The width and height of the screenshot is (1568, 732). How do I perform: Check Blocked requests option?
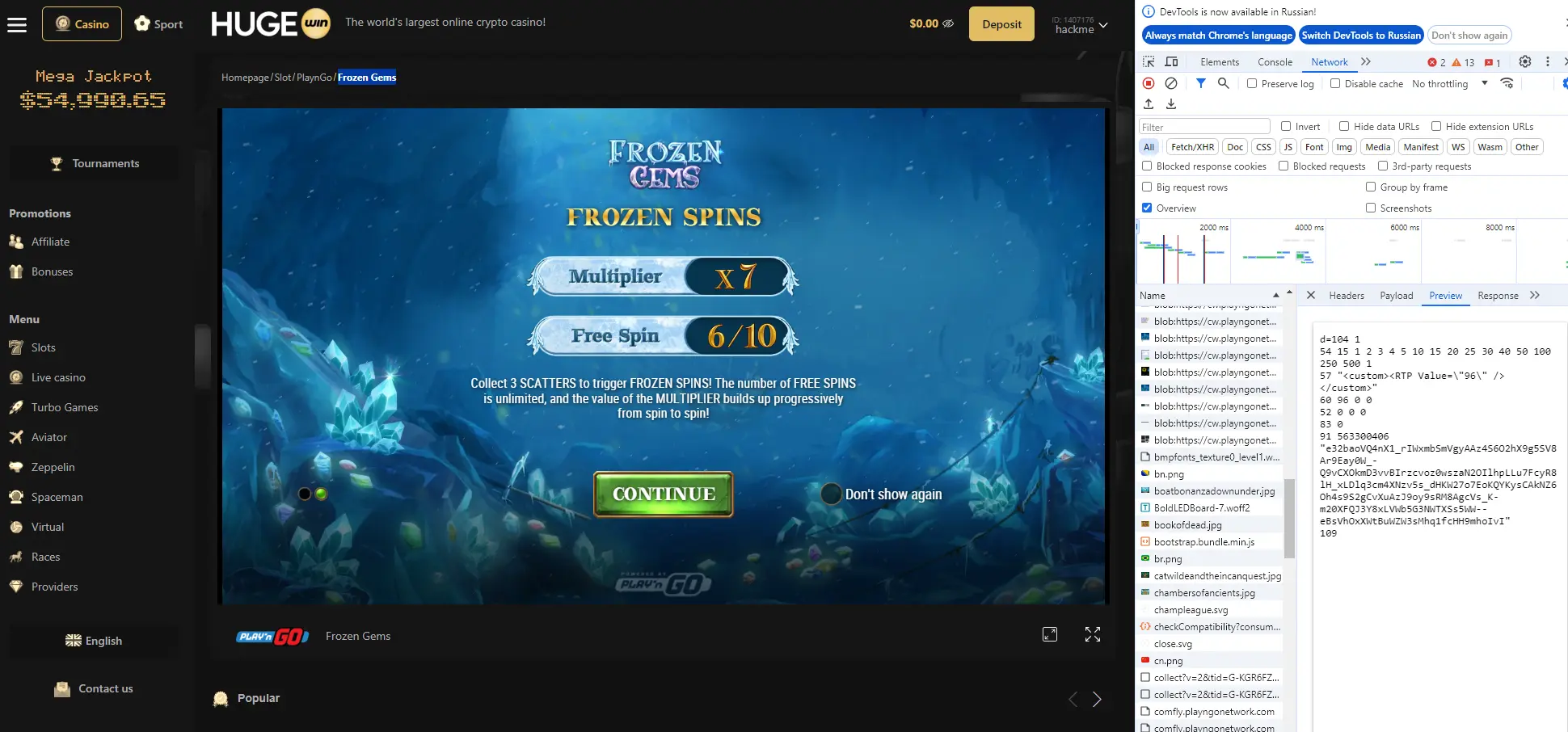pyautogui.click(x=1283, y=166)
